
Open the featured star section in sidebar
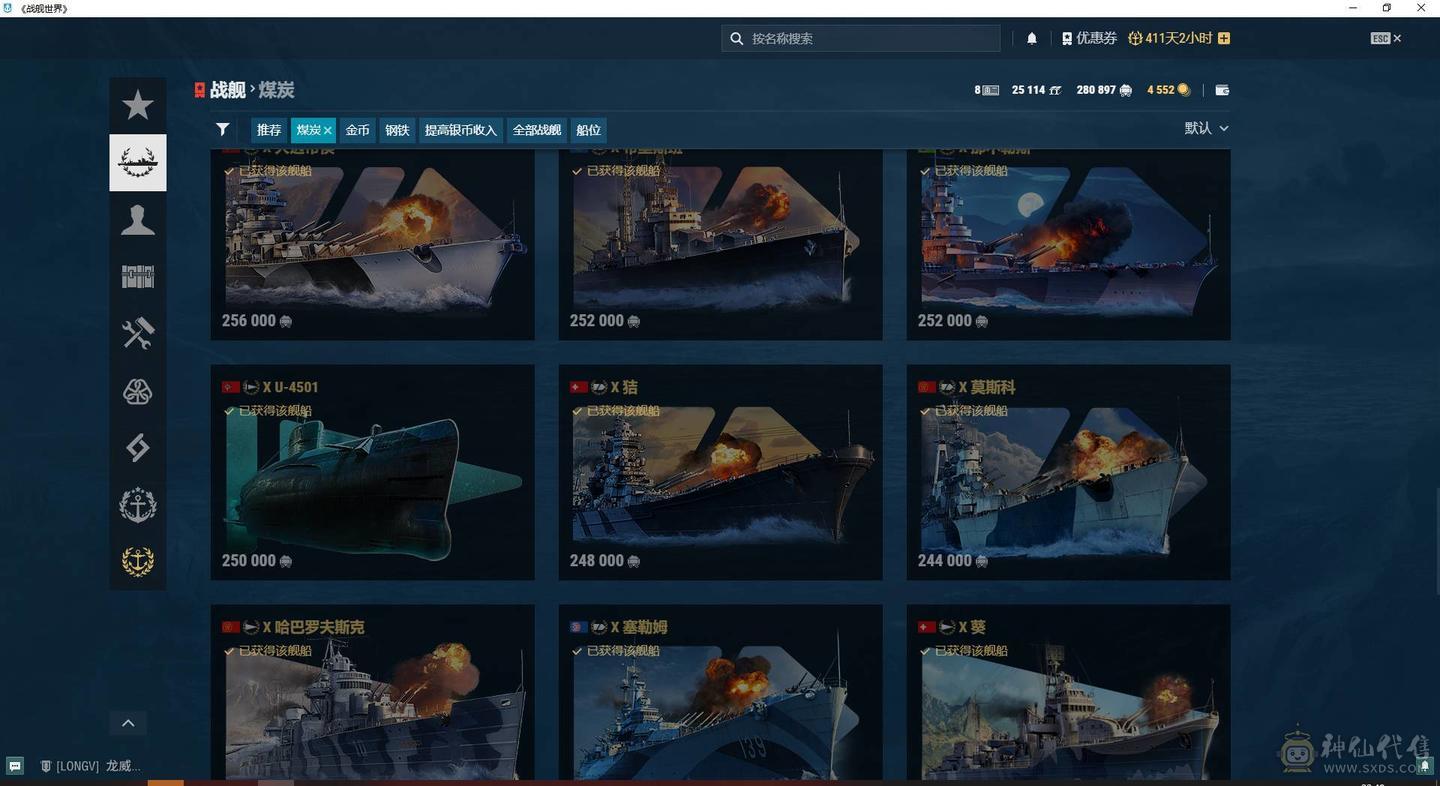pos(138,105)
